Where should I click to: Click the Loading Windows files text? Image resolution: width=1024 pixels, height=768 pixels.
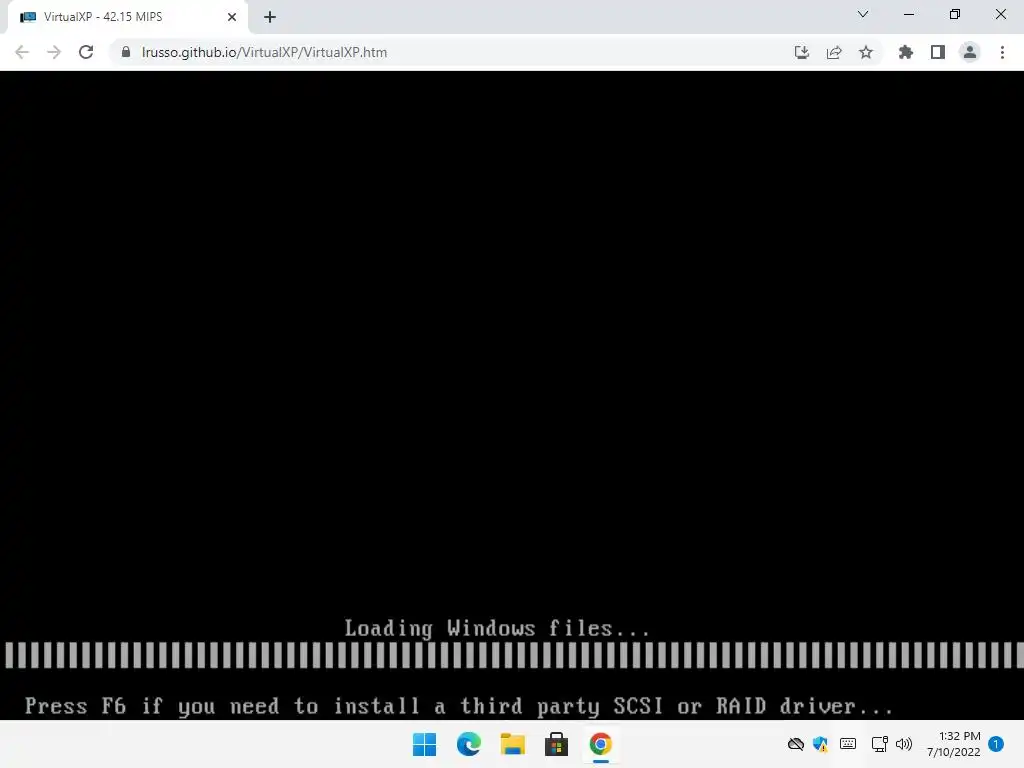[498, 628]
